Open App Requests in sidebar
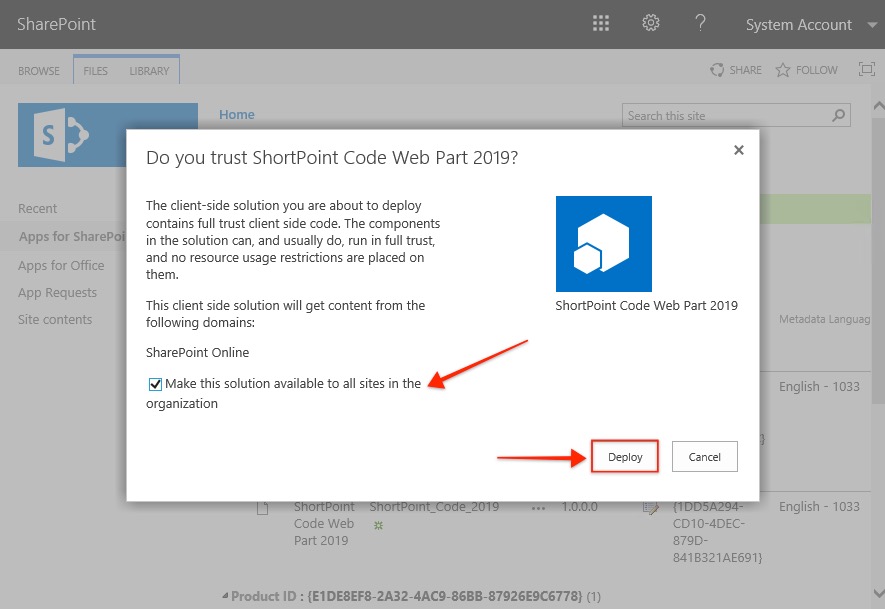This screenshot has width=885, height=609. coord(57,292)
